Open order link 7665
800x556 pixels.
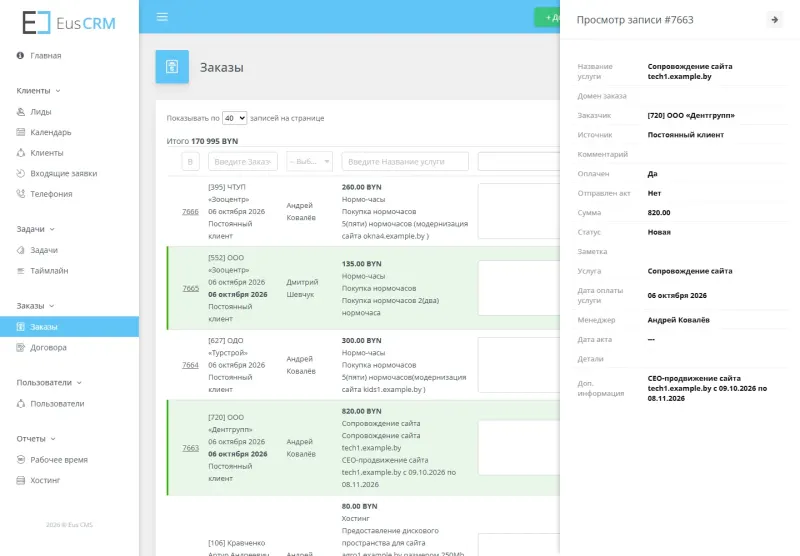coord(190,288)
